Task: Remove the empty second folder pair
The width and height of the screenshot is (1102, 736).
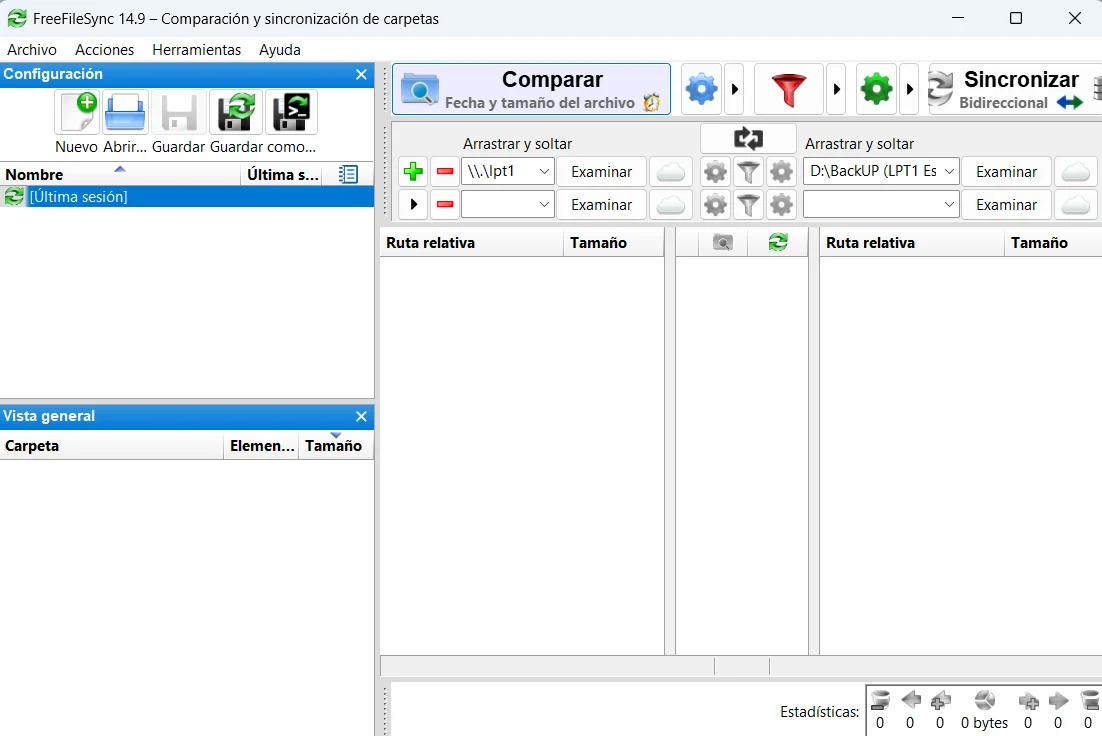Action: point(445,205)
